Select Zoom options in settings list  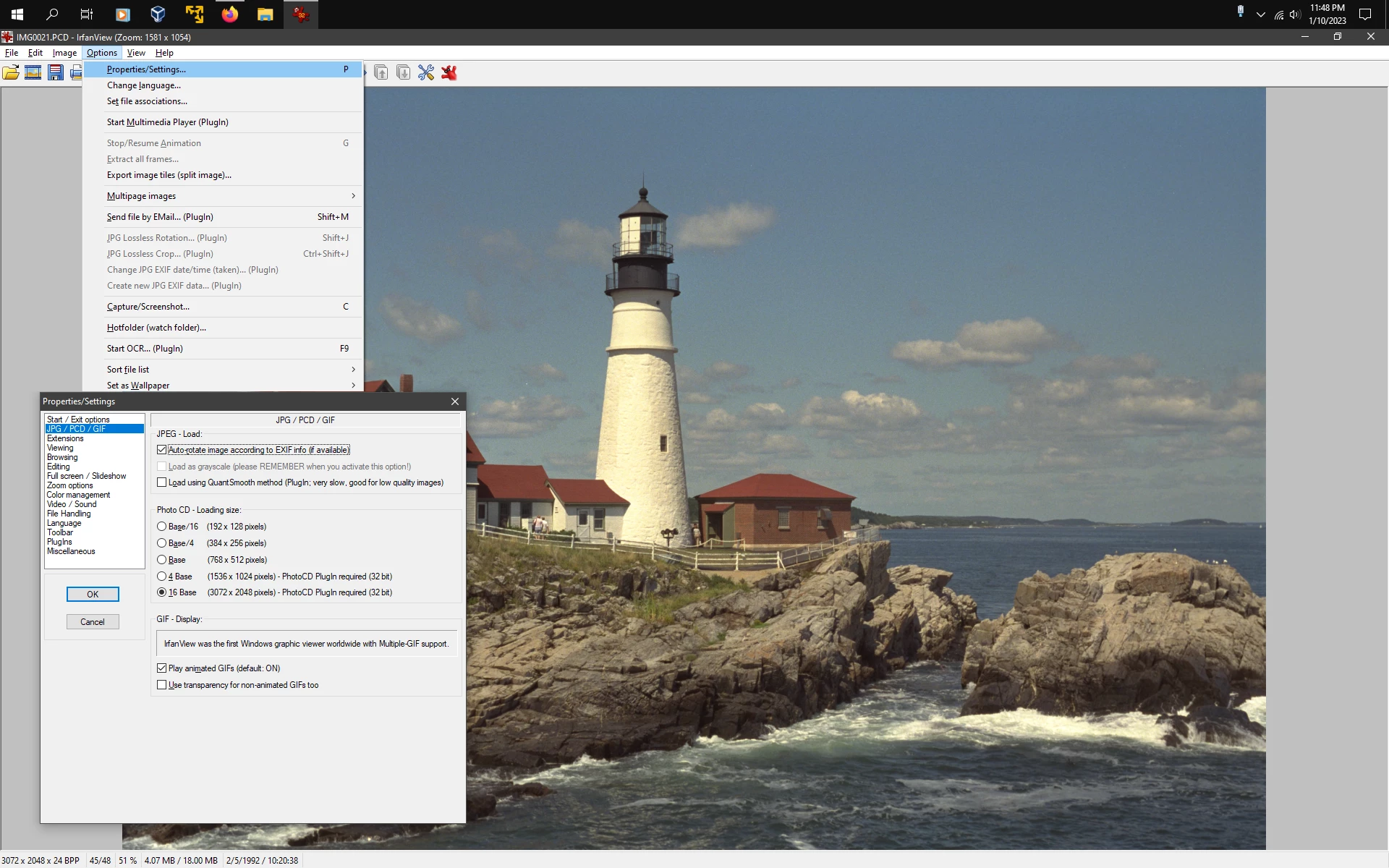(69, 485)
